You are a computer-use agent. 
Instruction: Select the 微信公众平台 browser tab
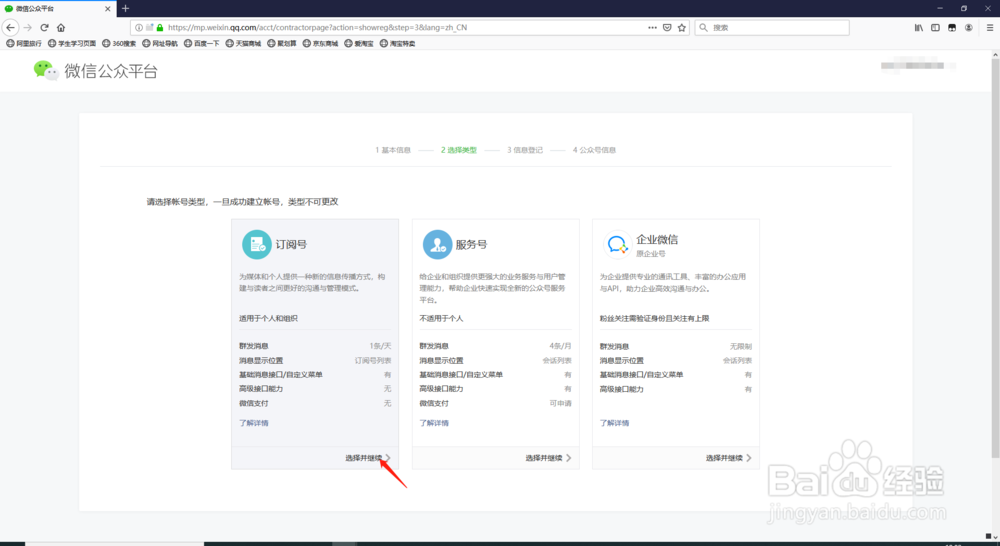[57, 9]
